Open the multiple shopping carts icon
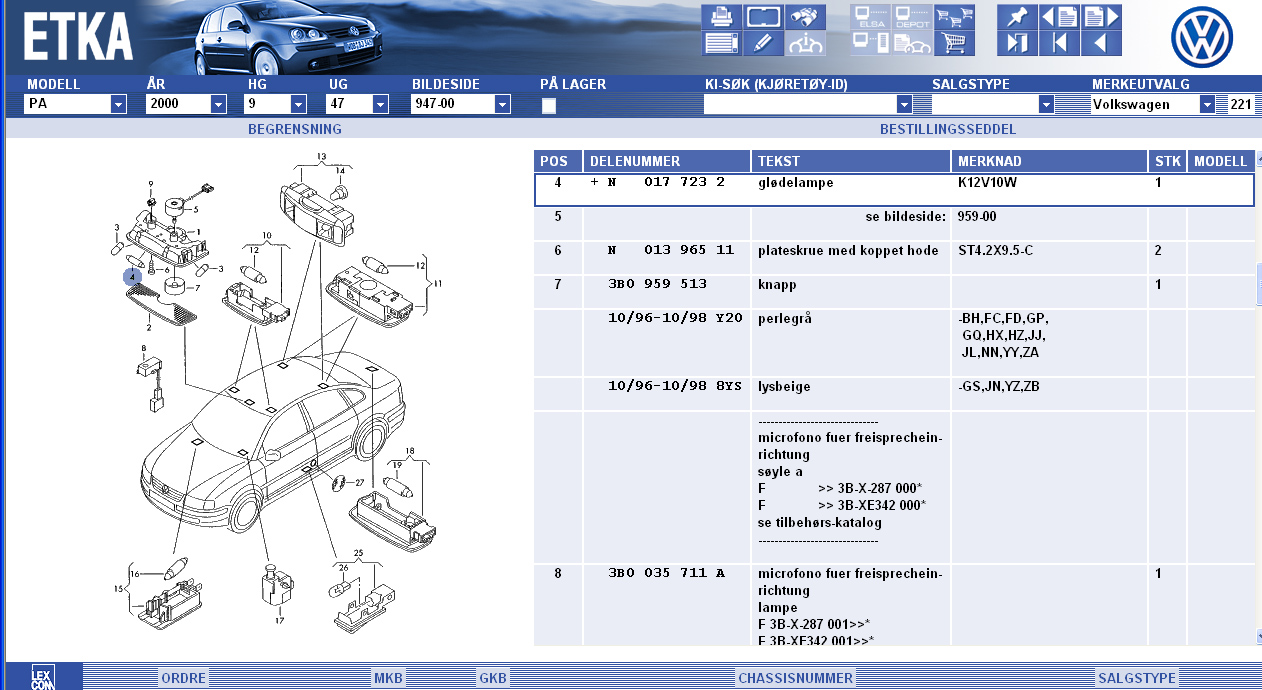This screenshot has width=1262, height=690. point(954,17)
